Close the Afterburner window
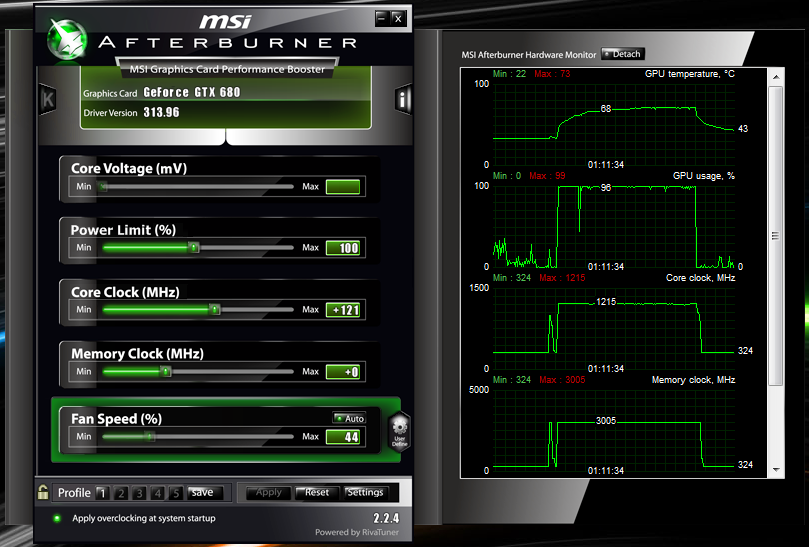The height and width of the screenshot is (547, 809). 398,19
